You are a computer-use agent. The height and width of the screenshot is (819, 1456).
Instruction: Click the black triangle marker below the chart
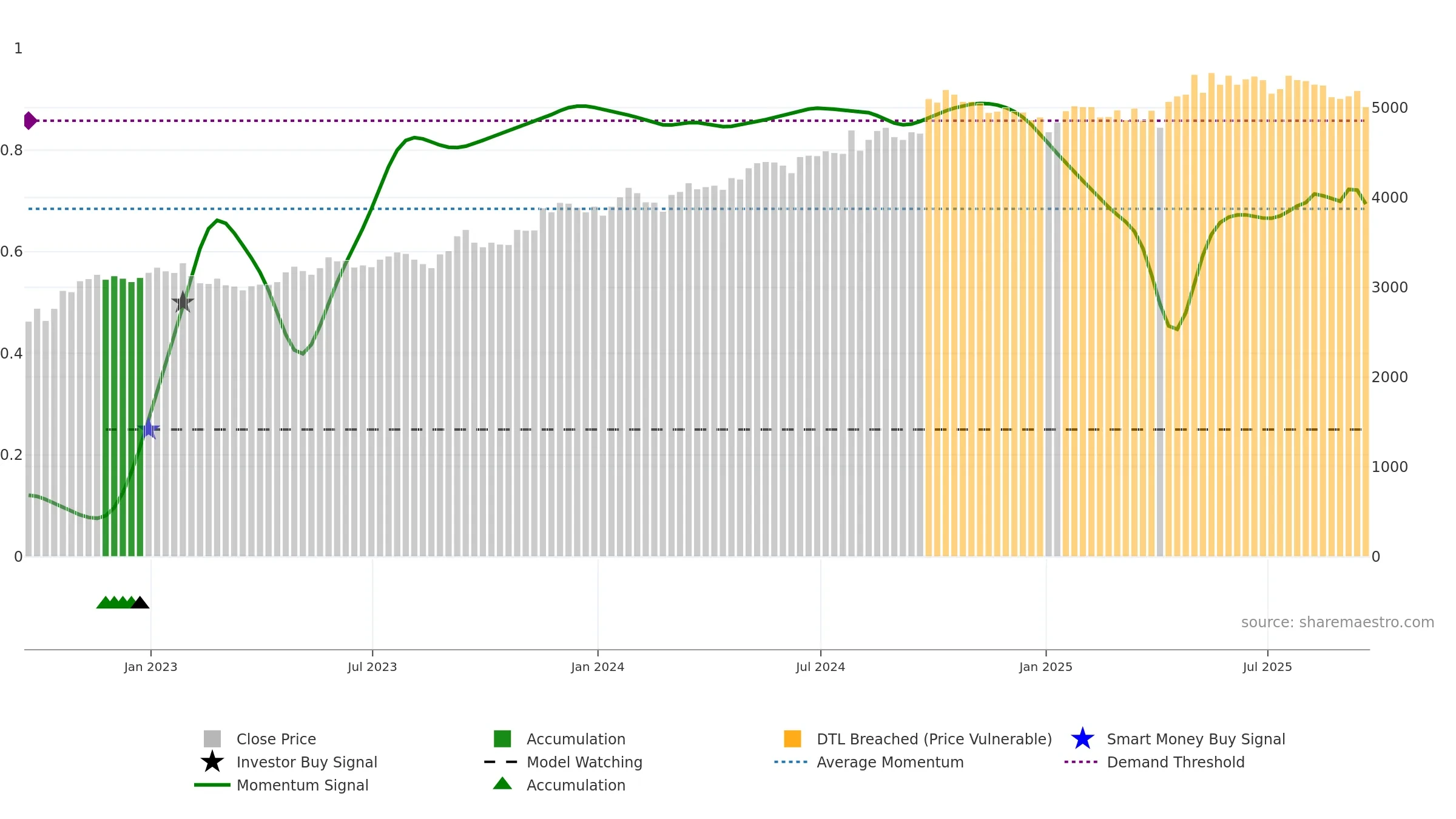140,602
